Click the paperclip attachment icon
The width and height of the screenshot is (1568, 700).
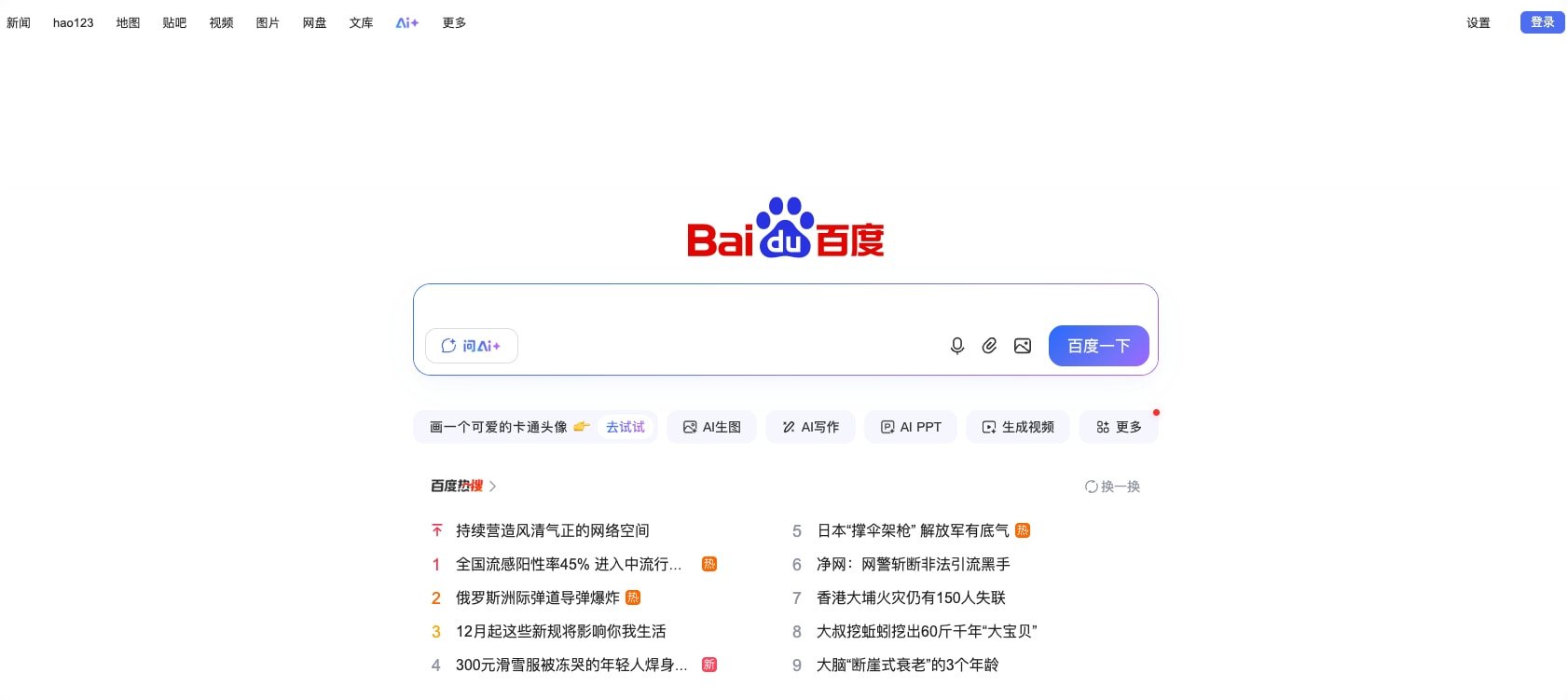tap(989, 346)
